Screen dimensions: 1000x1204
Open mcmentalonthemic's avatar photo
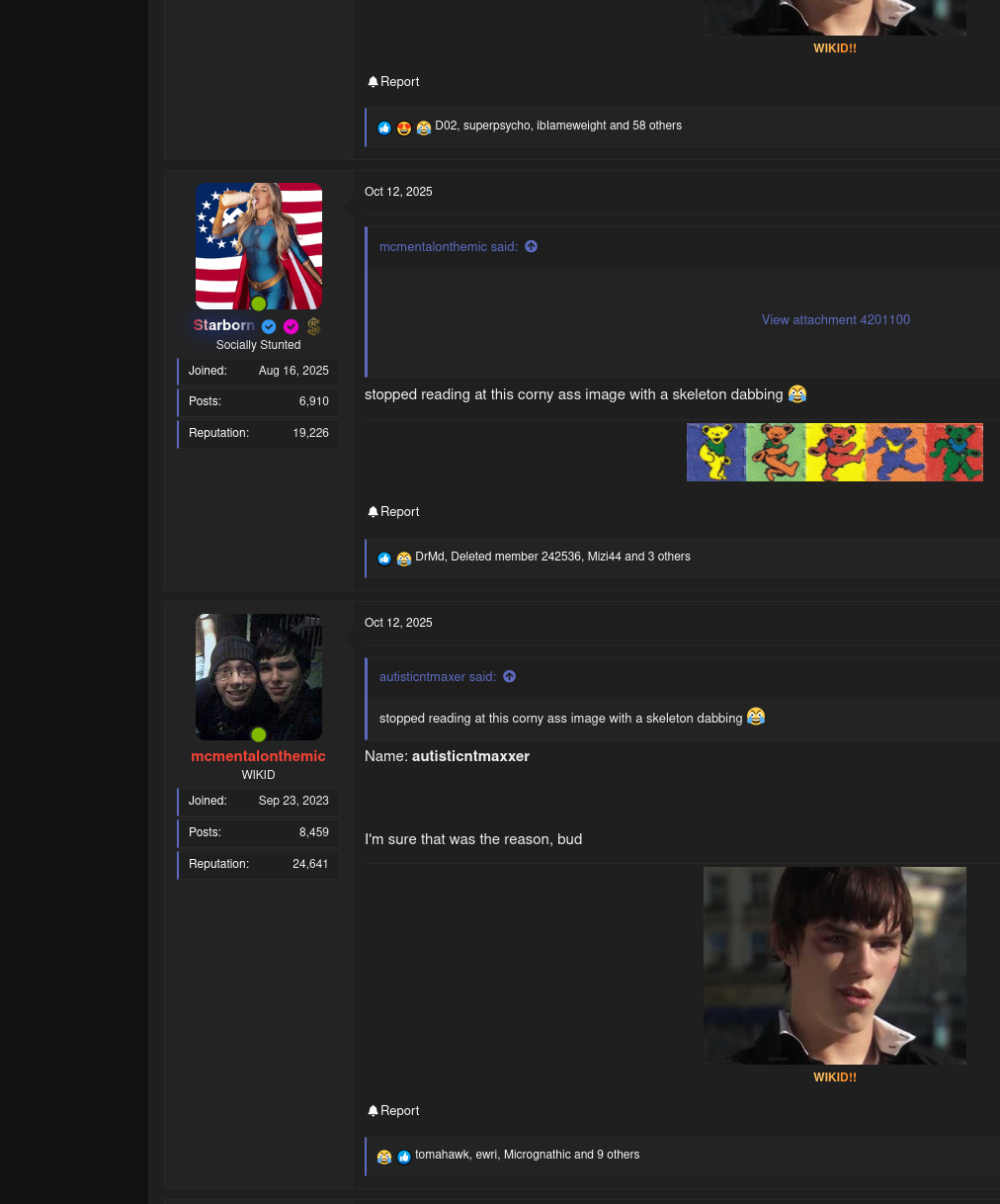tap(258, 677)
